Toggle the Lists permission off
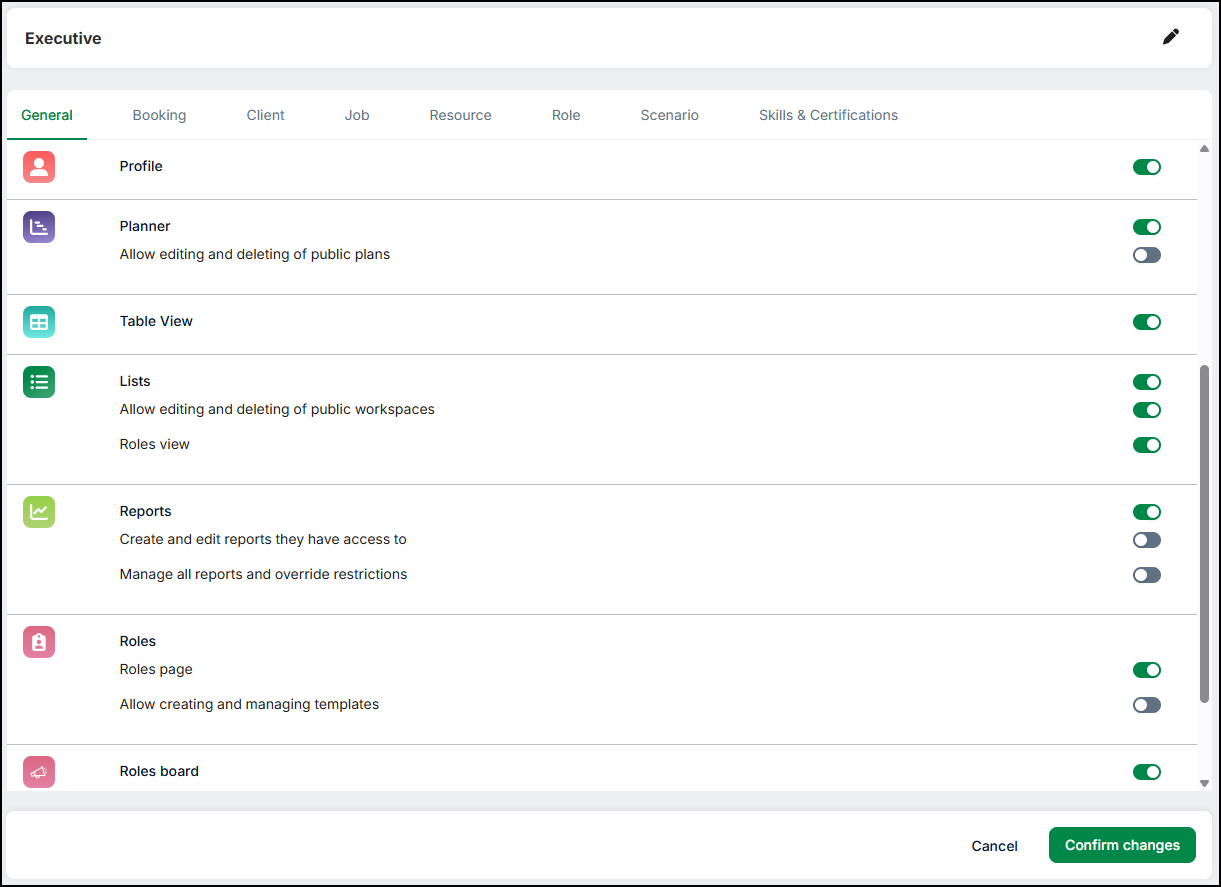This screenshot has width=1221, height=887. click(1147, 382)
